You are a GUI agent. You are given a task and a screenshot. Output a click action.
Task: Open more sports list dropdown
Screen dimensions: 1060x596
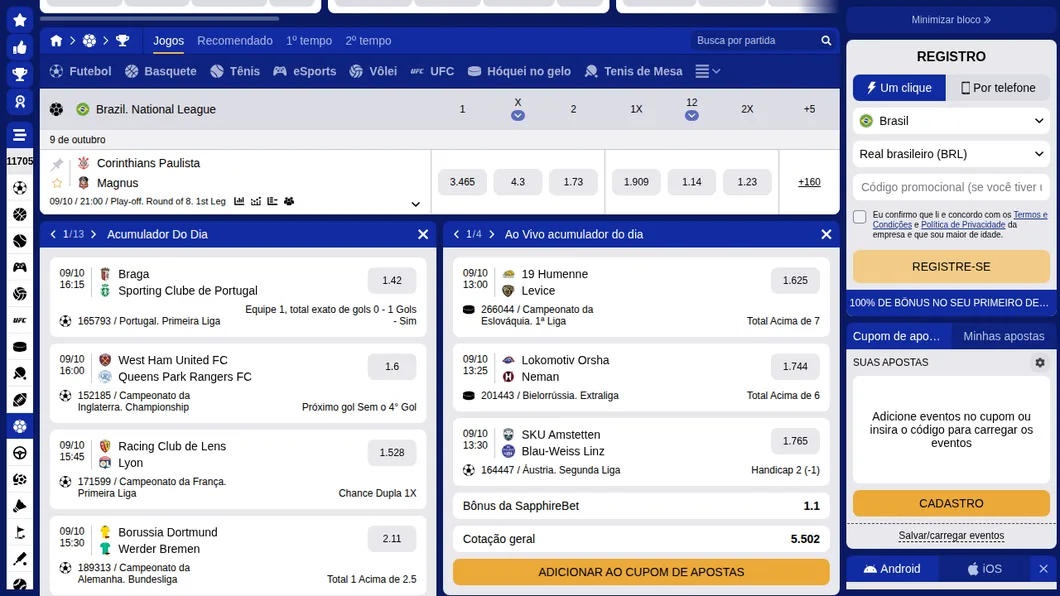pyautogui.click(x=708, y=71)
